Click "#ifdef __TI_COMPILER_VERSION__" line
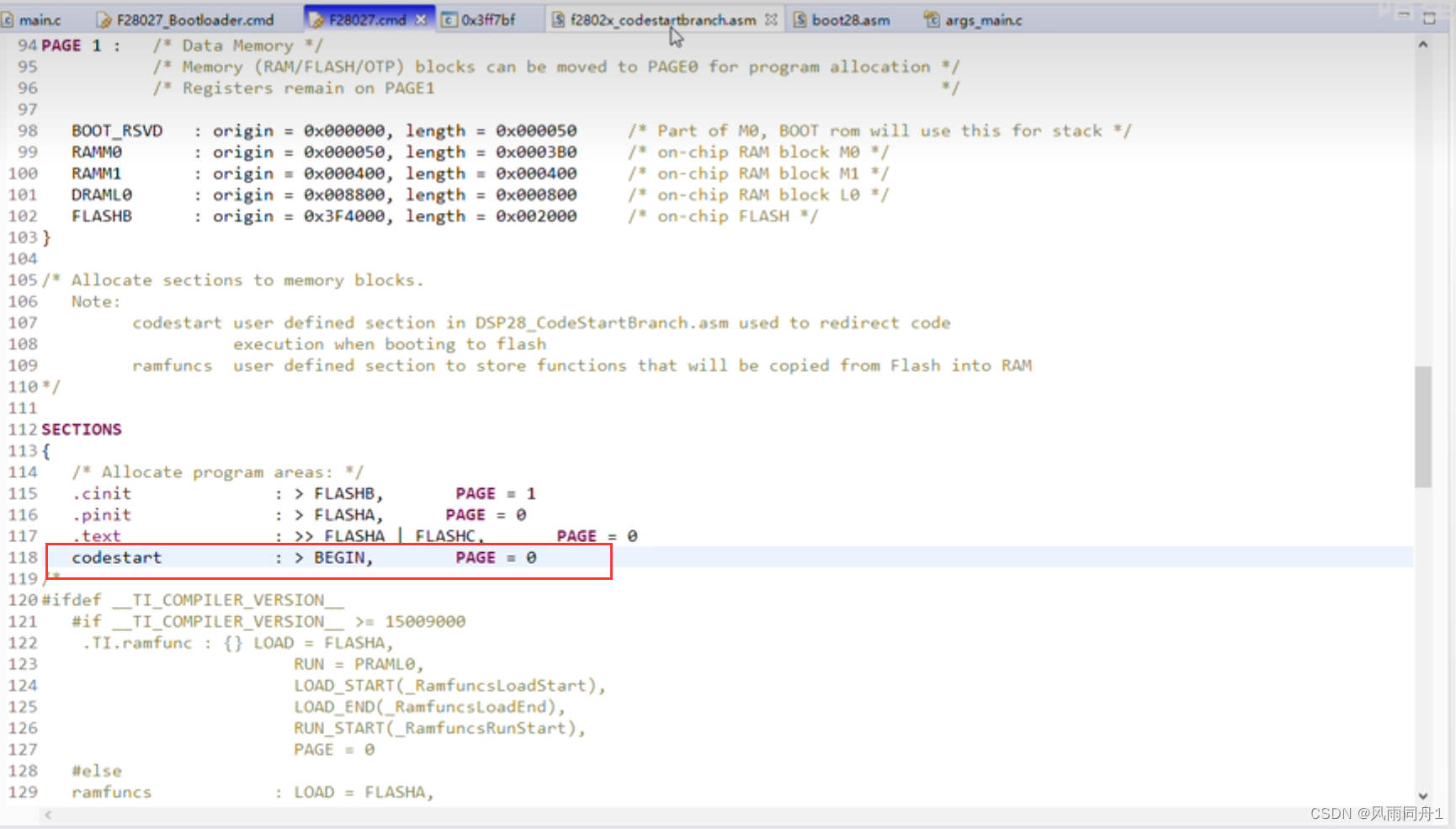 pos(193,600)
